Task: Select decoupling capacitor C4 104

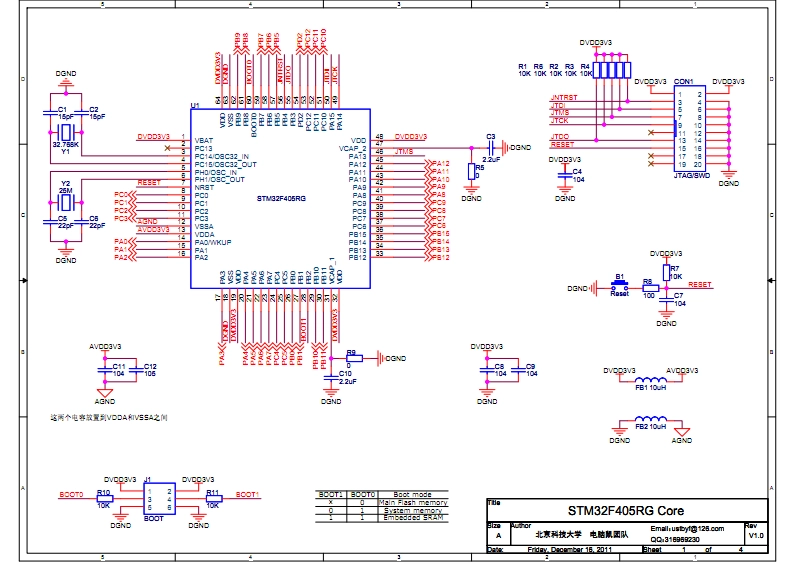Action: click(565, 175)
